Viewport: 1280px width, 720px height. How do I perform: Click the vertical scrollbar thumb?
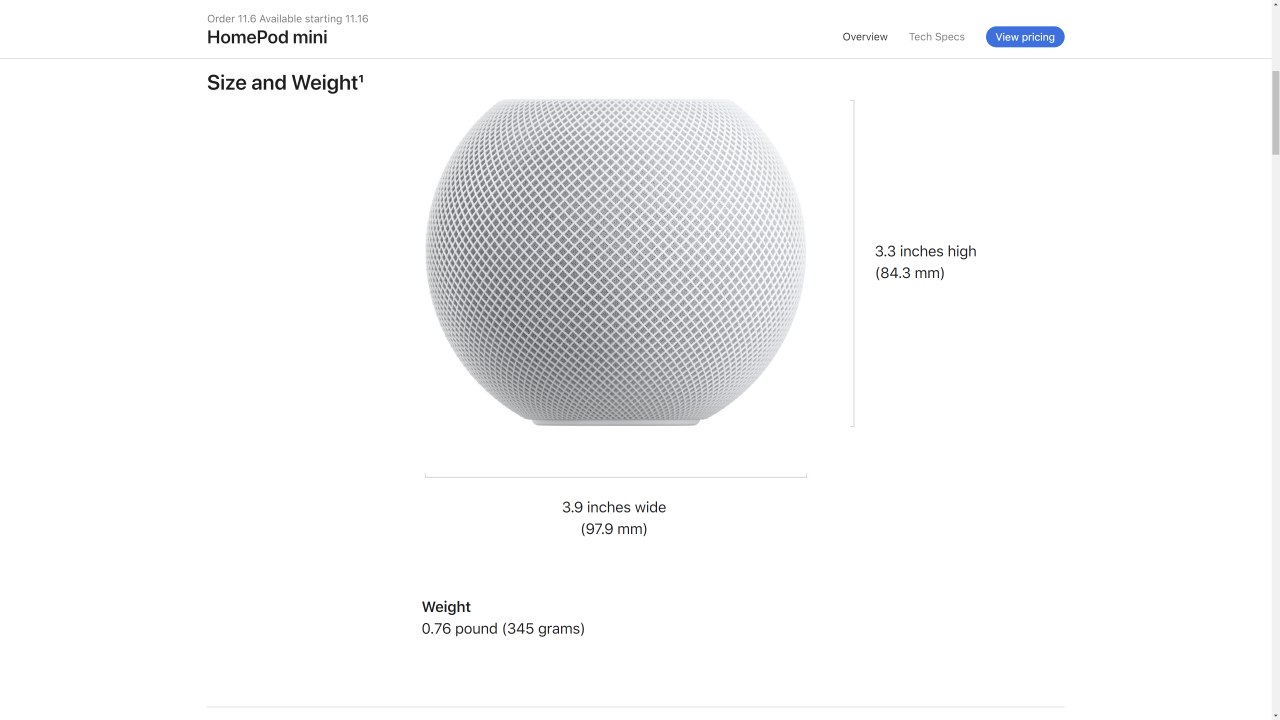(x=1275, y=112)
